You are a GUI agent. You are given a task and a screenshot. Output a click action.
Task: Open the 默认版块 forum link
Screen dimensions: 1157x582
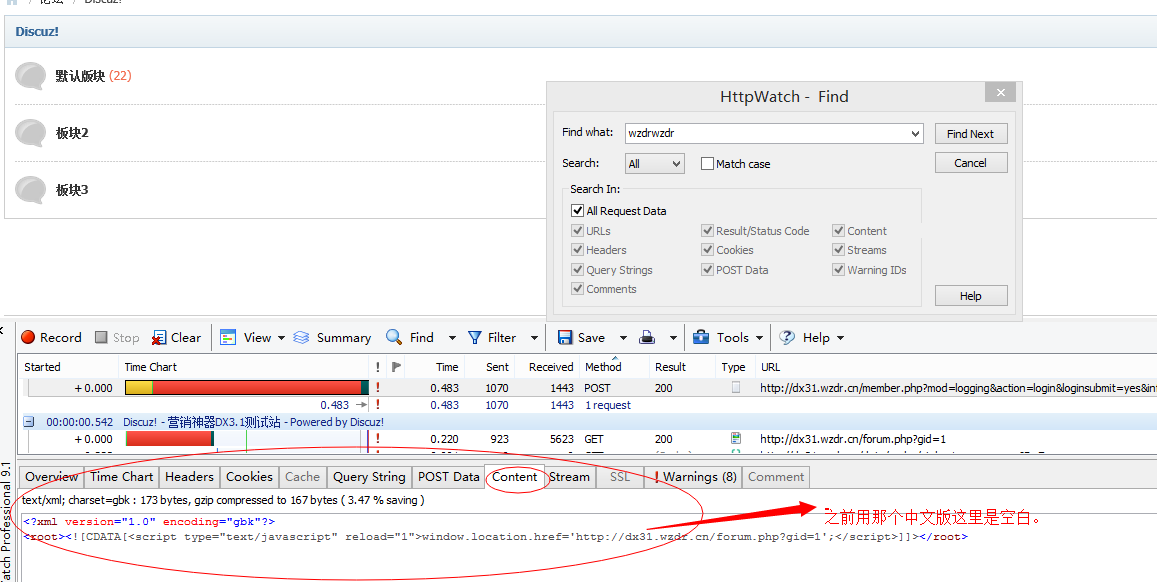[80, 76]
